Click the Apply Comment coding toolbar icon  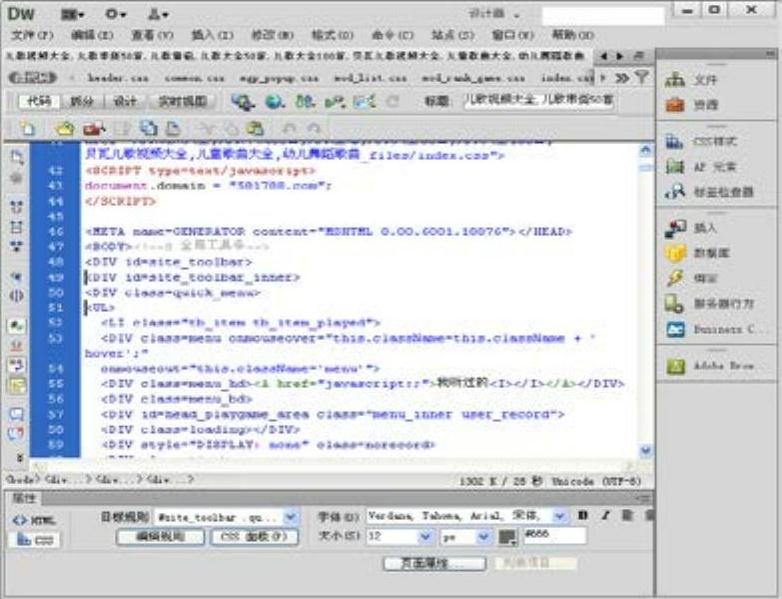16,414
